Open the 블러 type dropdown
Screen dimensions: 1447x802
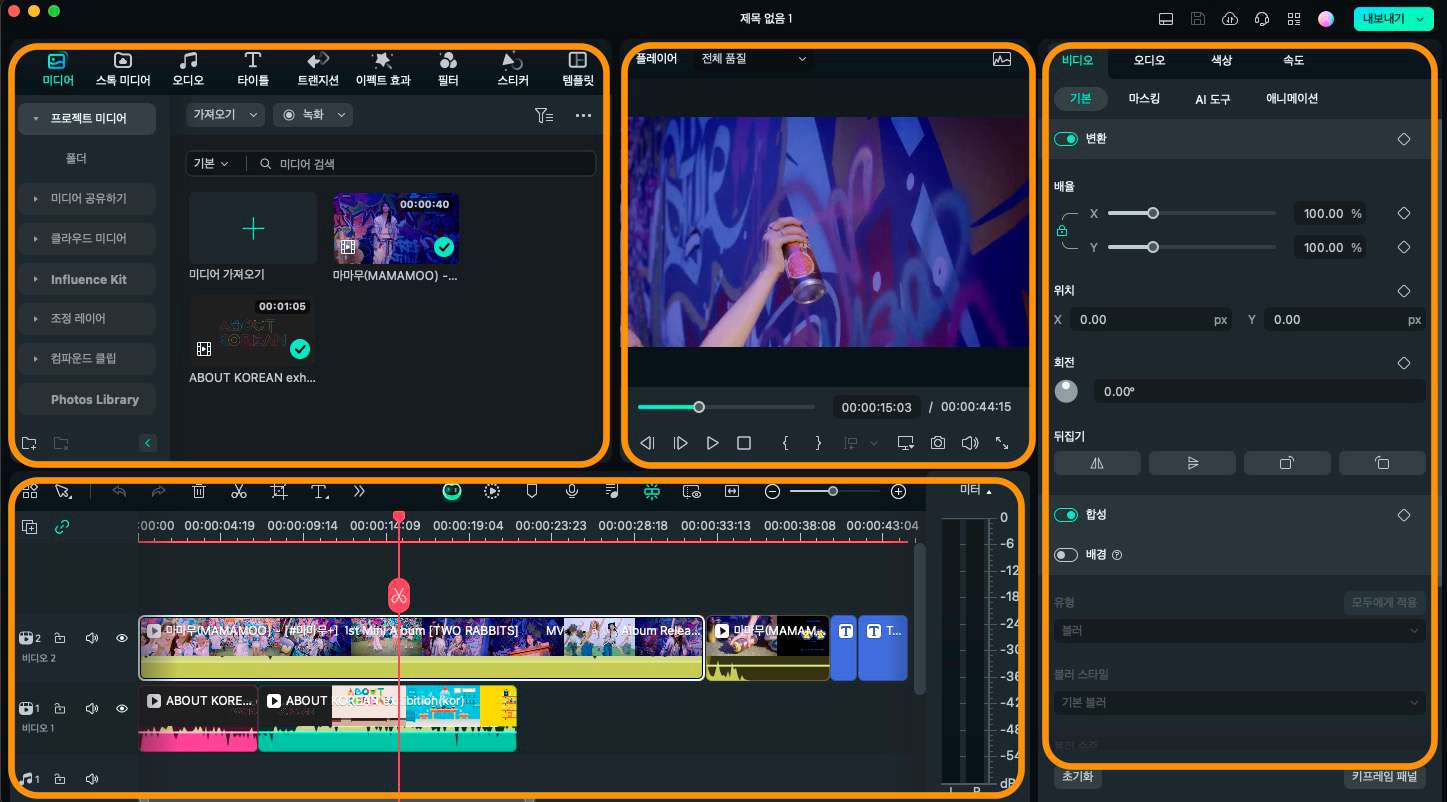pos(1240,631)
